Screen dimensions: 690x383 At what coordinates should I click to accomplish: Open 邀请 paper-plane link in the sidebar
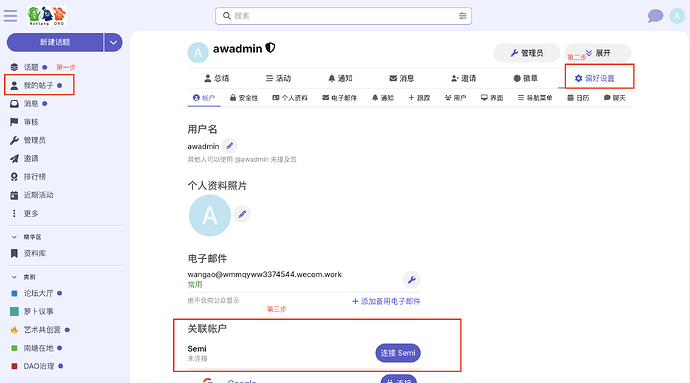(25, 158)
